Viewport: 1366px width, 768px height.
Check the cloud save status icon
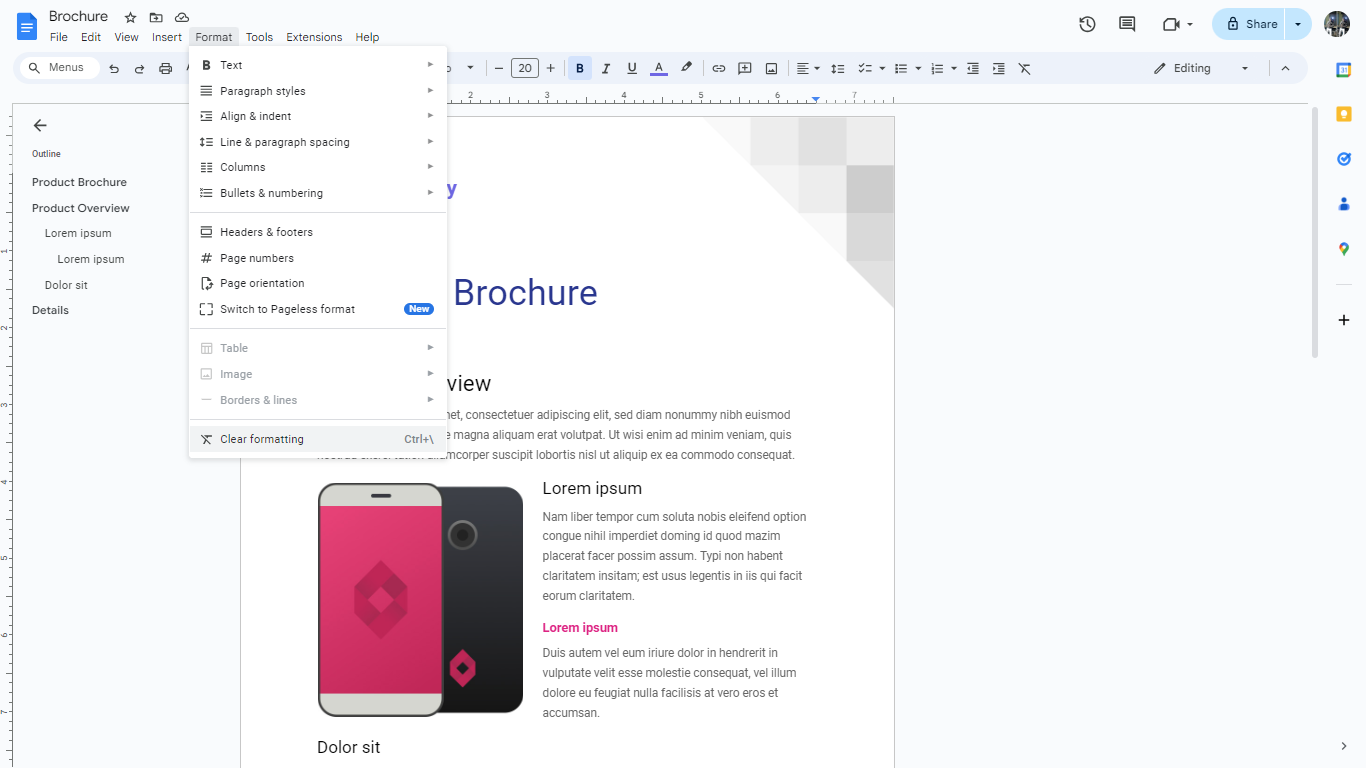pos(182,17)
